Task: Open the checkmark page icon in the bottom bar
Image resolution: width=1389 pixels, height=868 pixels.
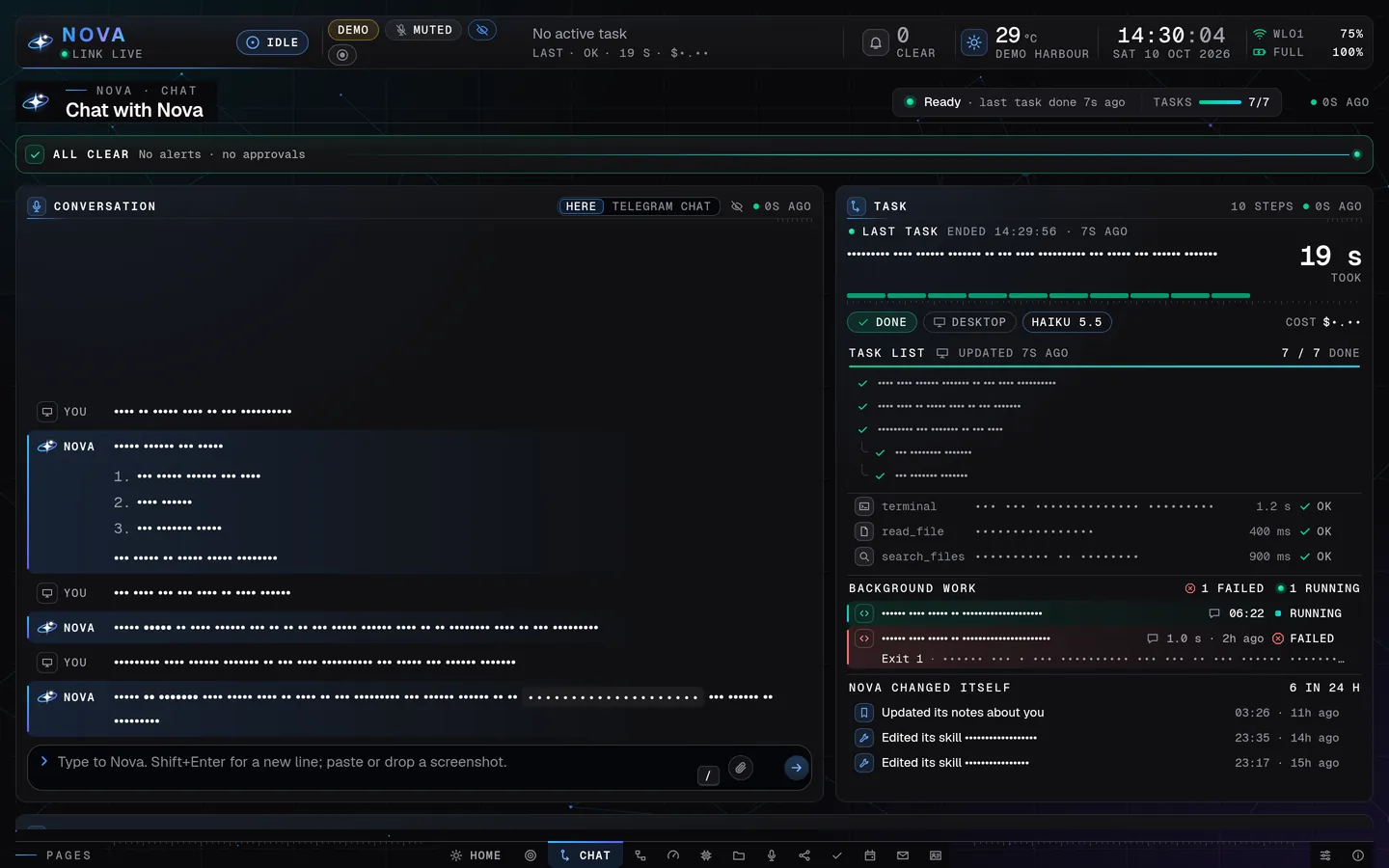Action: point(837,855)
